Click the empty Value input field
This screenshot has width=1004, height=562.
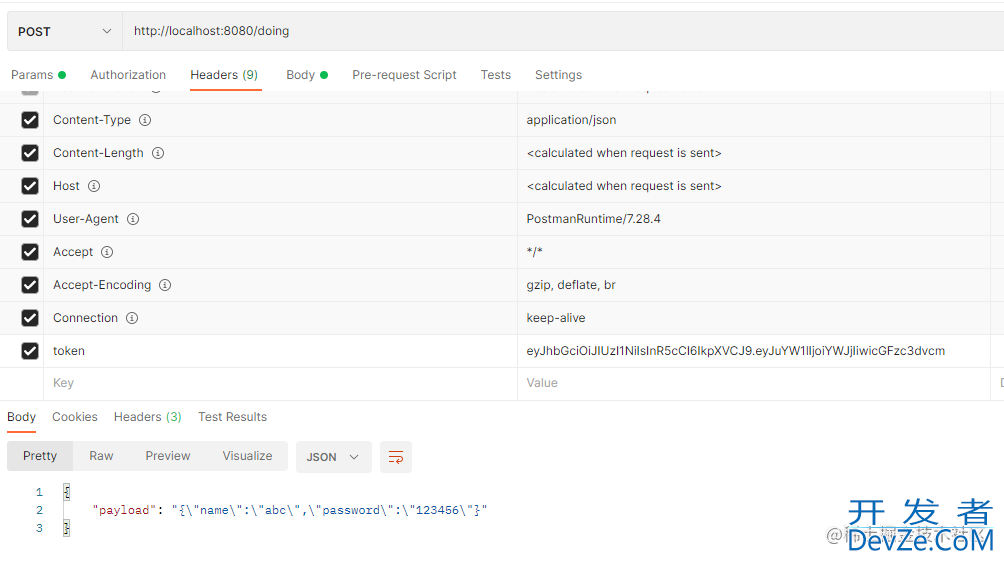click(754, 383)
